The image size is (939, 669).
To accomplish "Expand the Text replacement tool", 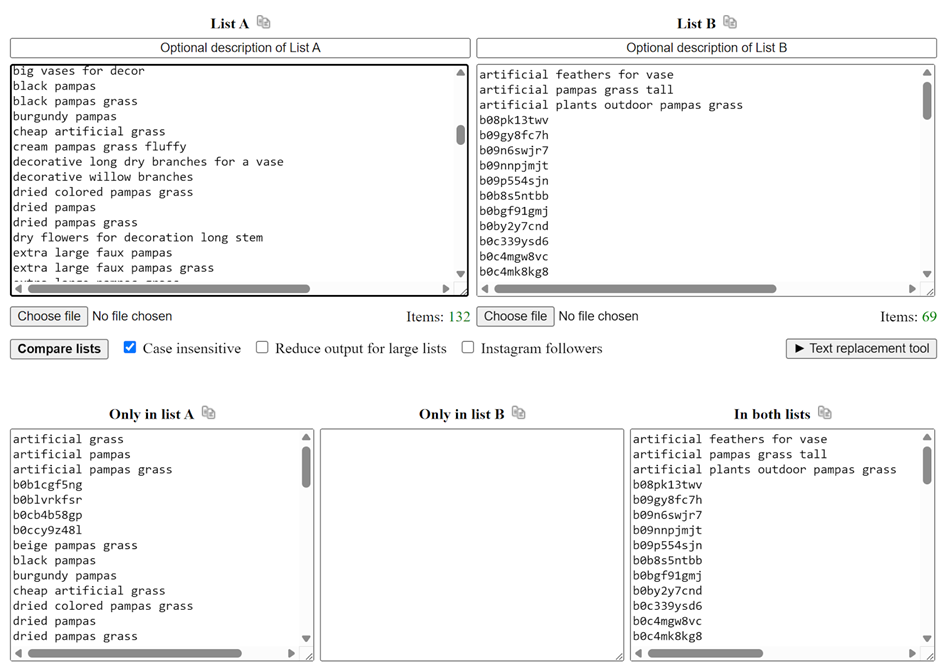I will [861, 349].
